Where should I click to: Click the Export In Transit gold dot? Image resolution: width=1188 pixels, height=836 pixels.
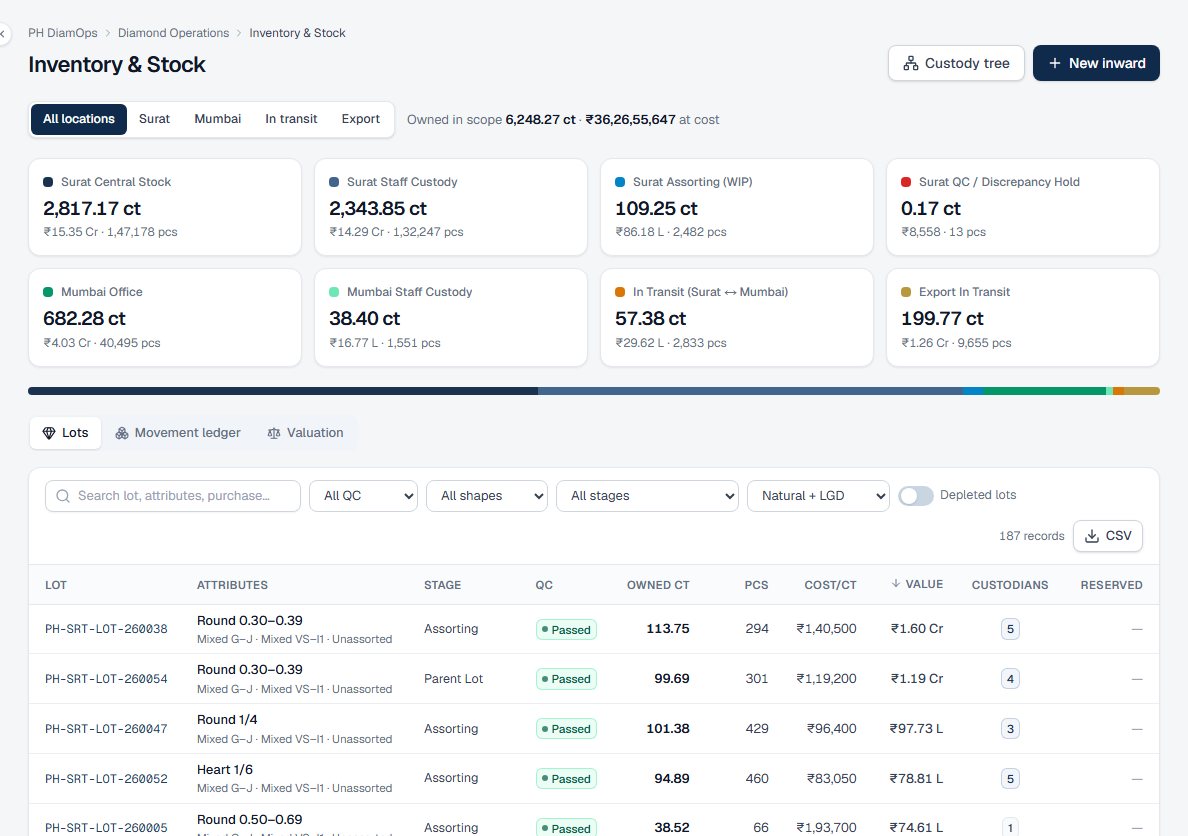pos(905,292)
